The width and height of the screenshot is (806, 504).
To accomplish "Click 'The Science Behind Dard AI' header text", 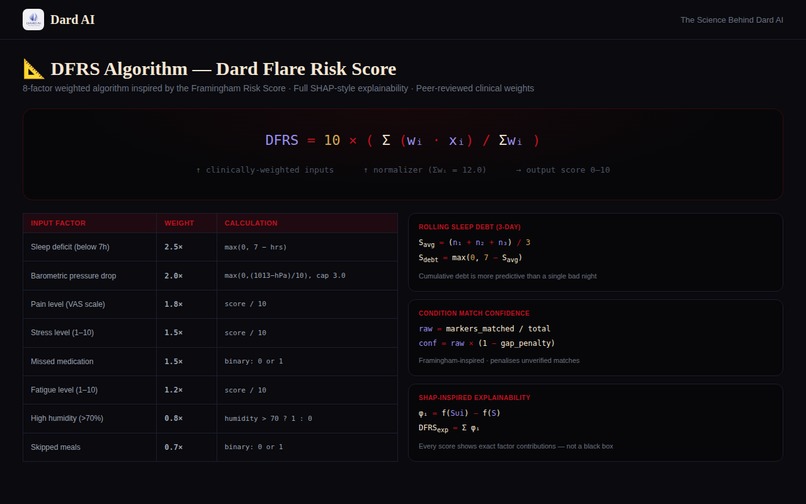I will coord(731,20).
